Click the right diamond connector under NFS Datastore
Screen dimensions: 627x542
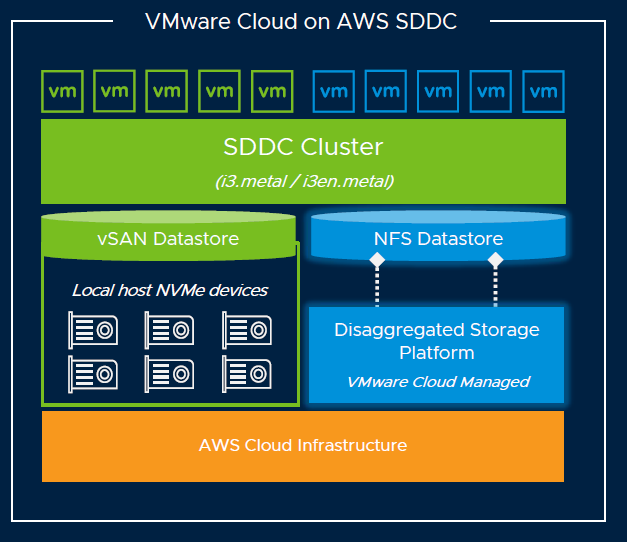pyautogui.click(x=495, y=260)
